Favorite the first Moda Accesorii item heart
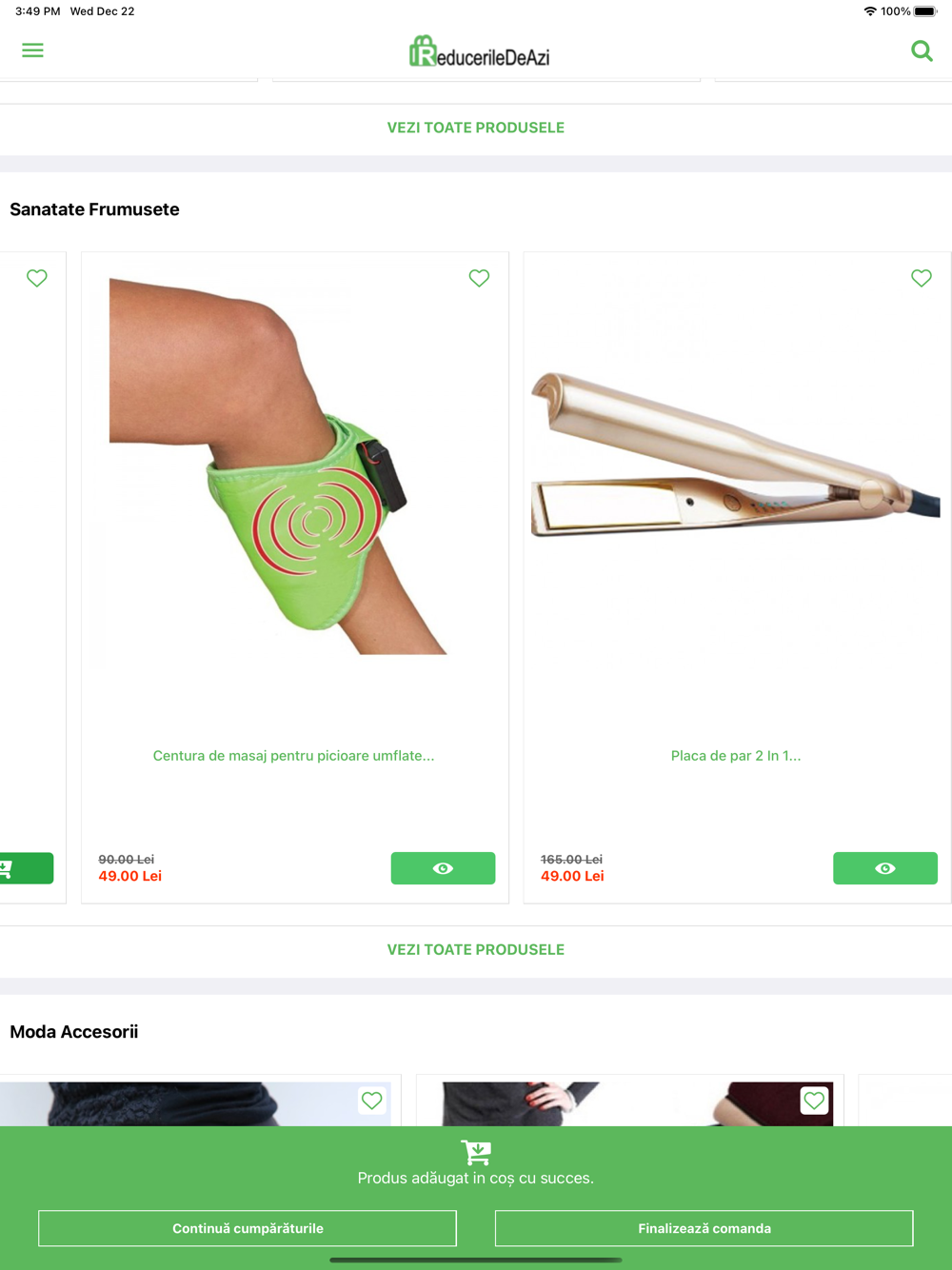 click(x=372, y=1101)
